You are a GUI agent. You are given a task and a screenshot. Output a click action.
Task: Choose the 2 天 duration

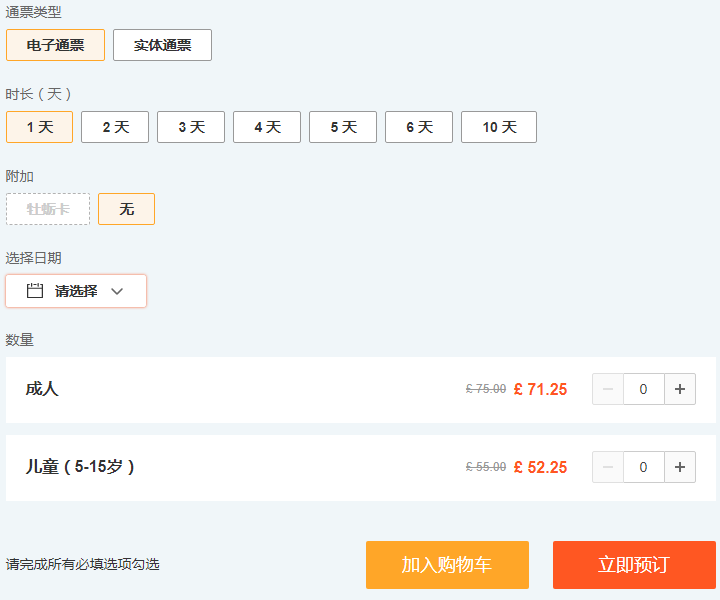pyautogui.click(x=115, y=127)
